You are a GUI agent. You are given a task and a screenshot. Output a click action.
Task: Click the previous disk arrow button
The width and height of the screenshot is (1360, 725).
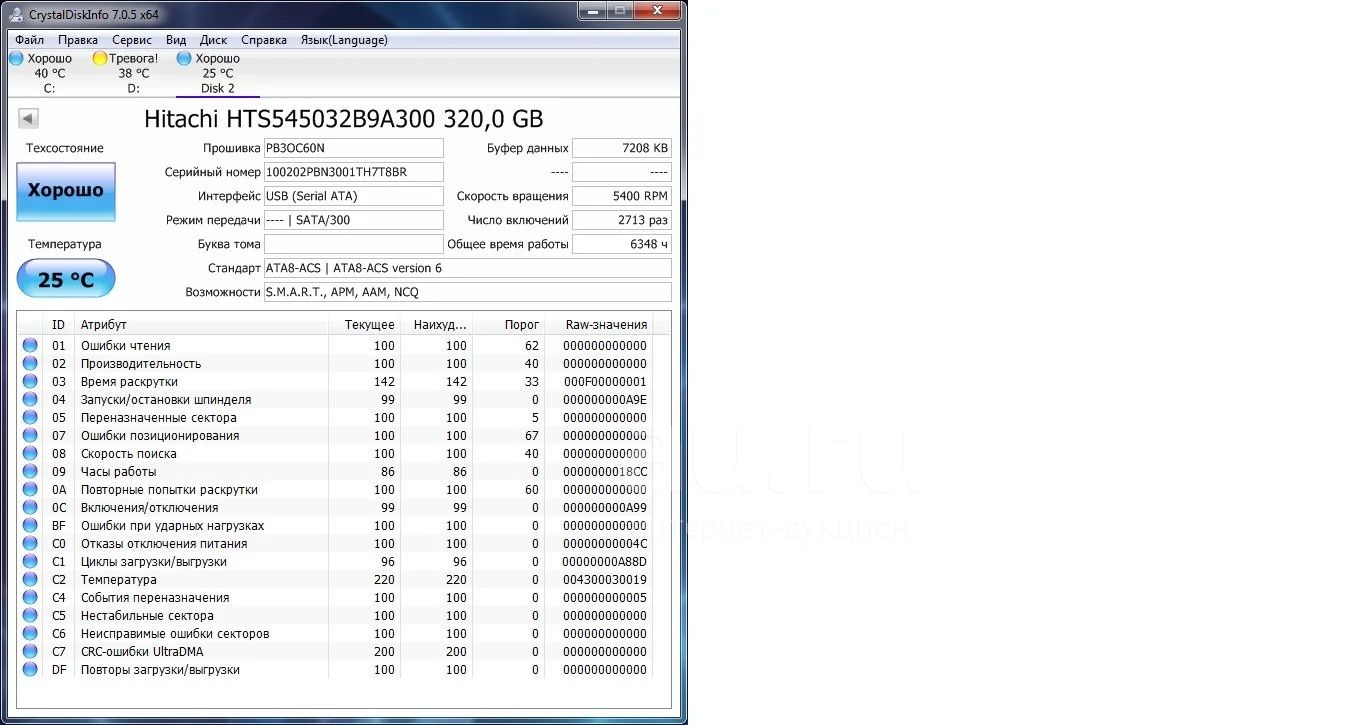point(28,119)
